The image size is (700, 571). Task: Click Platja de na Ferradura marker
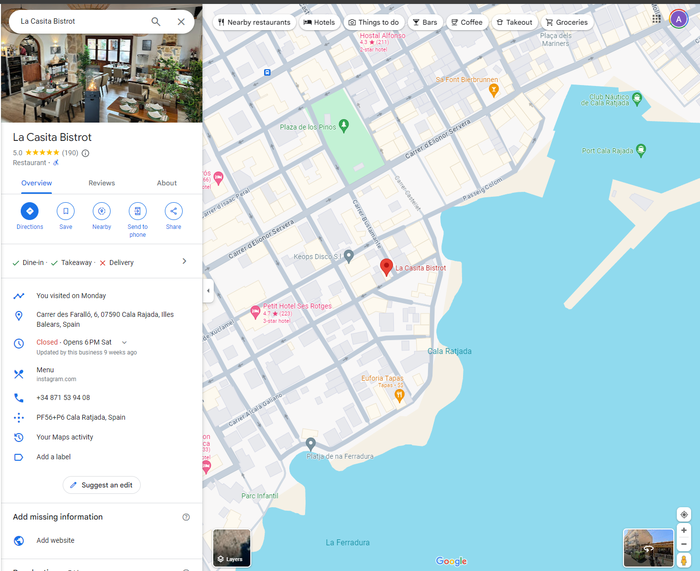point(311,444)
